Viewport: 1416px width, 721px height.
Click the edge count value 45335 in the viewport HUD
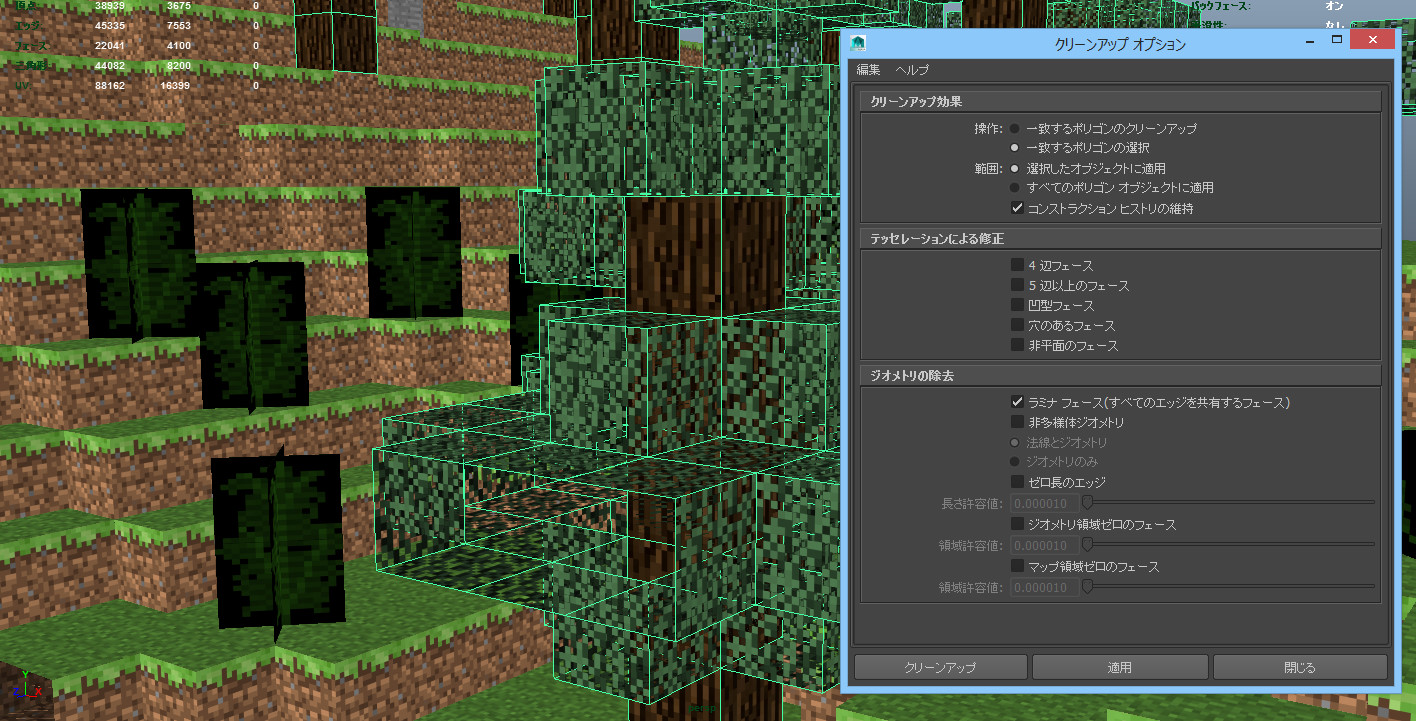coord(110,25)
